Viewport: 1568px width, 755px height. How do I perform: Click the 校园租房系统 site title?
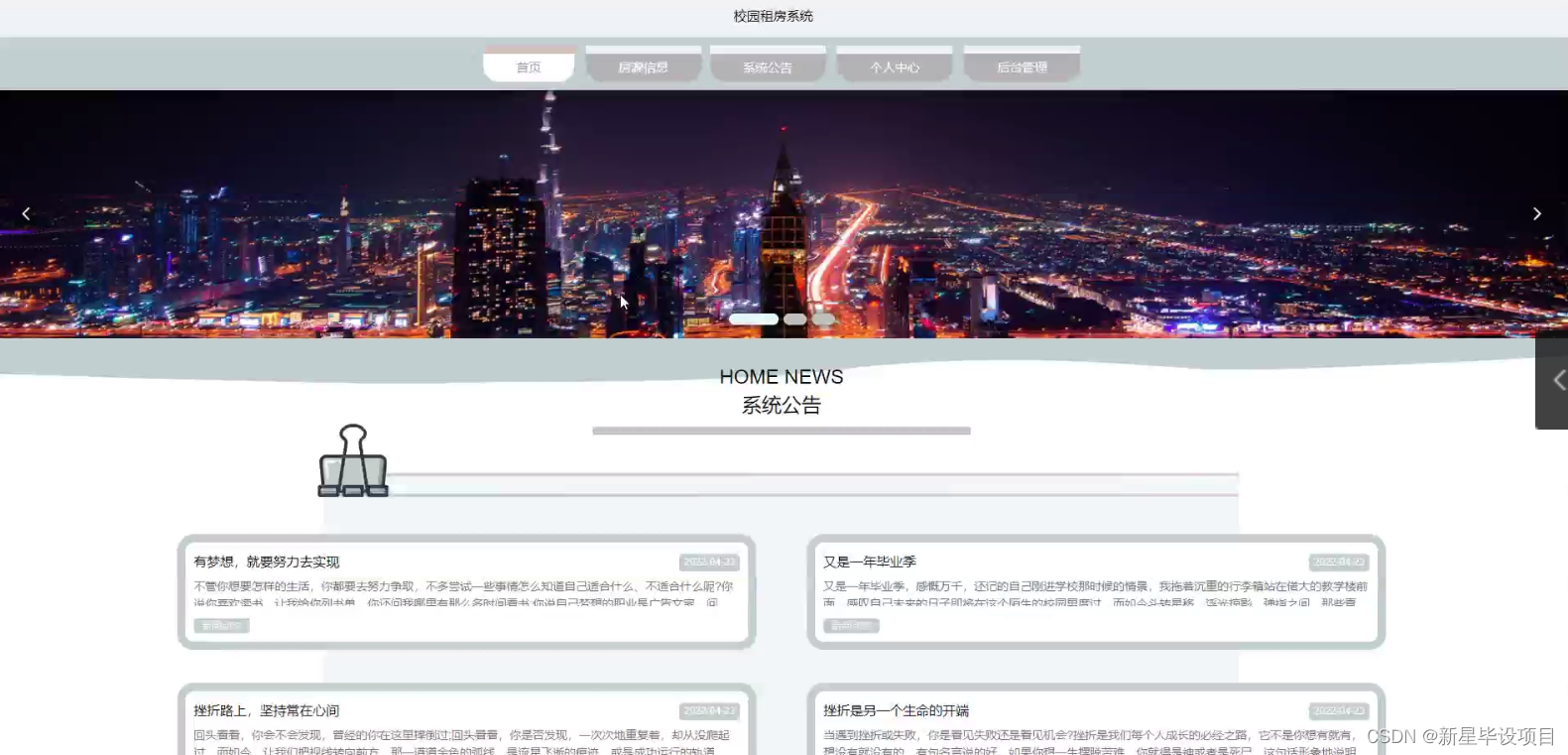[774, 16]
